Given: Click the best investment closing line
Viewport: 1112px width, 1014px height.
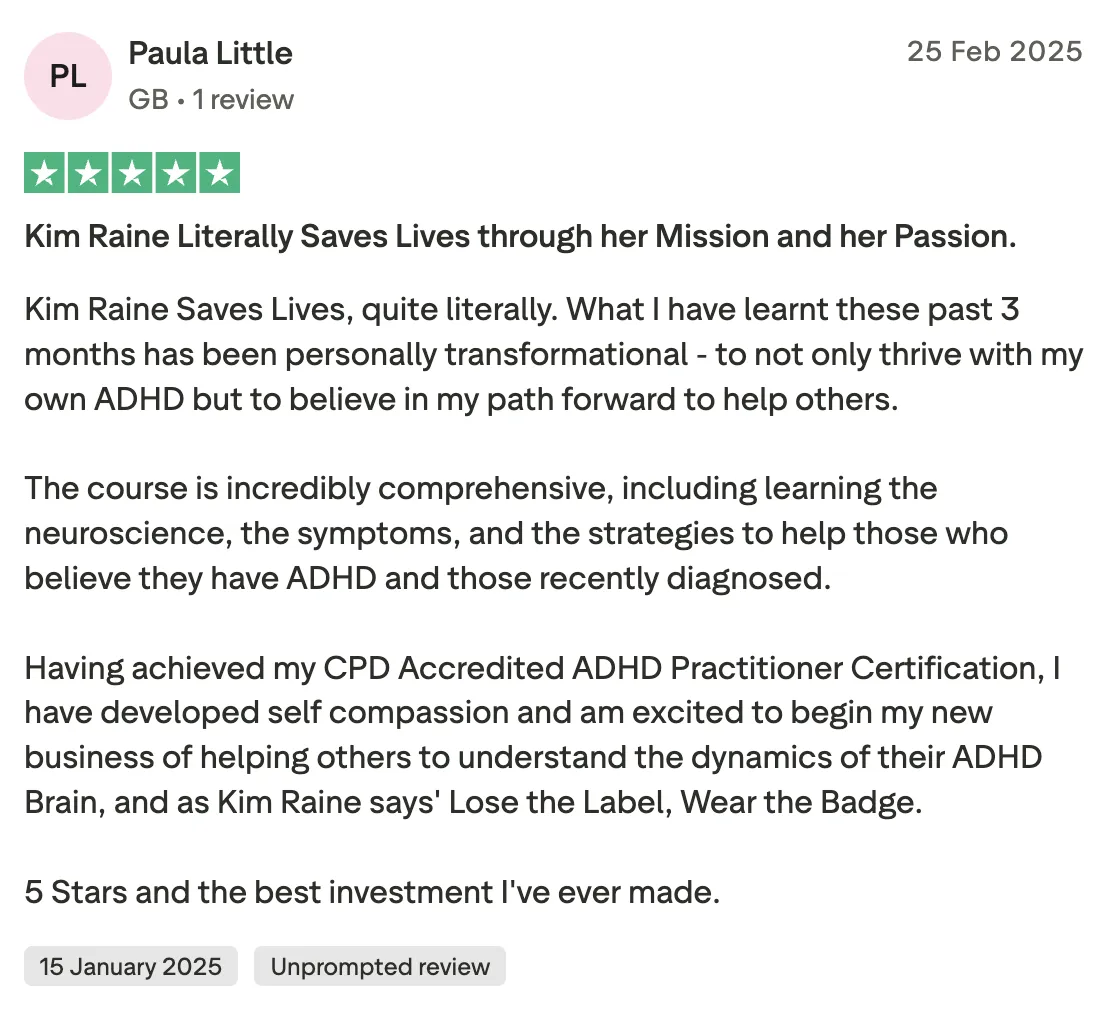Looking at the screenshot, I should (x=372, y=892).
